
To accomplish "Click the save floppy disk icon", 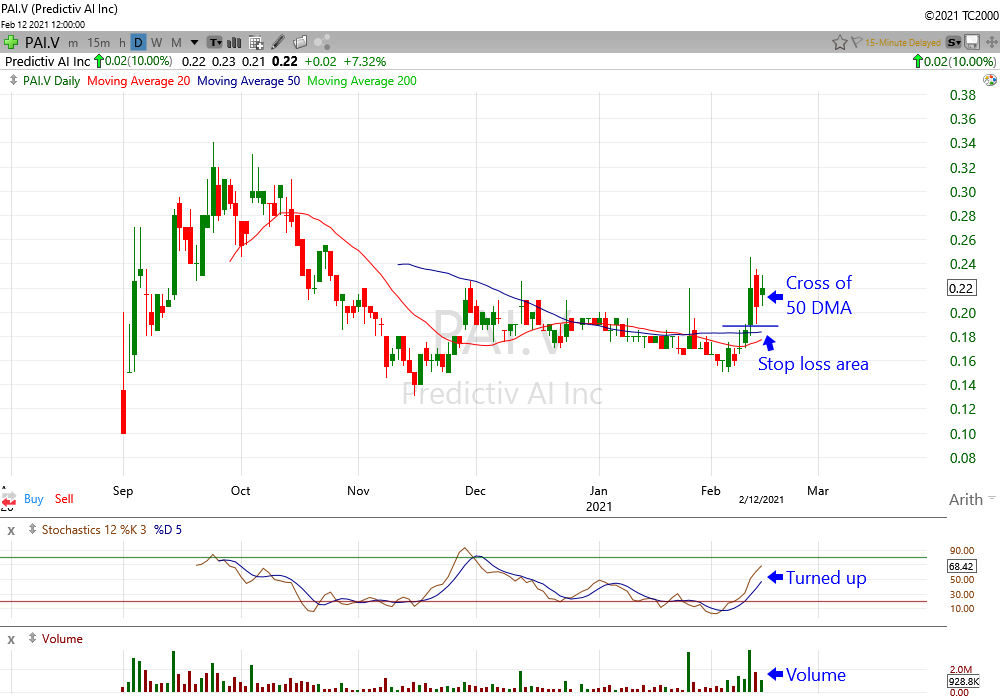I will (x=972, y=43).
